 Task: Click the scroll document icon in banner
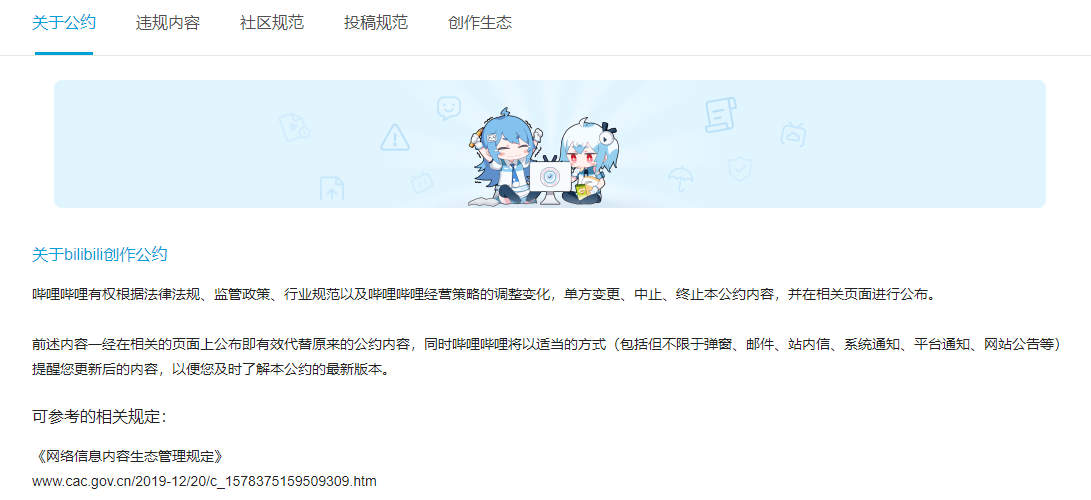click(720, 115)
